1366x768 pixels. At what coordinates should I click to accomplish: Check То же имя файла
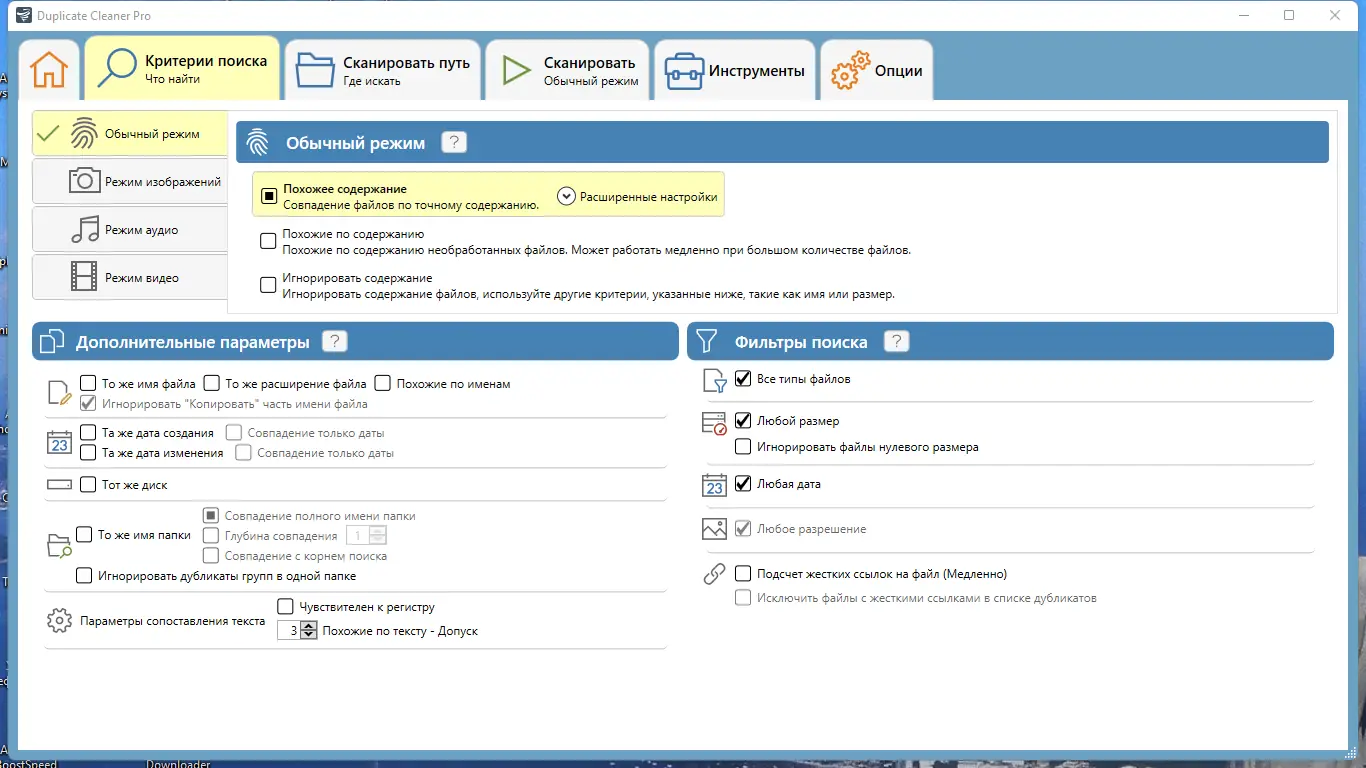pyautogui.click(x=88, y=383)
